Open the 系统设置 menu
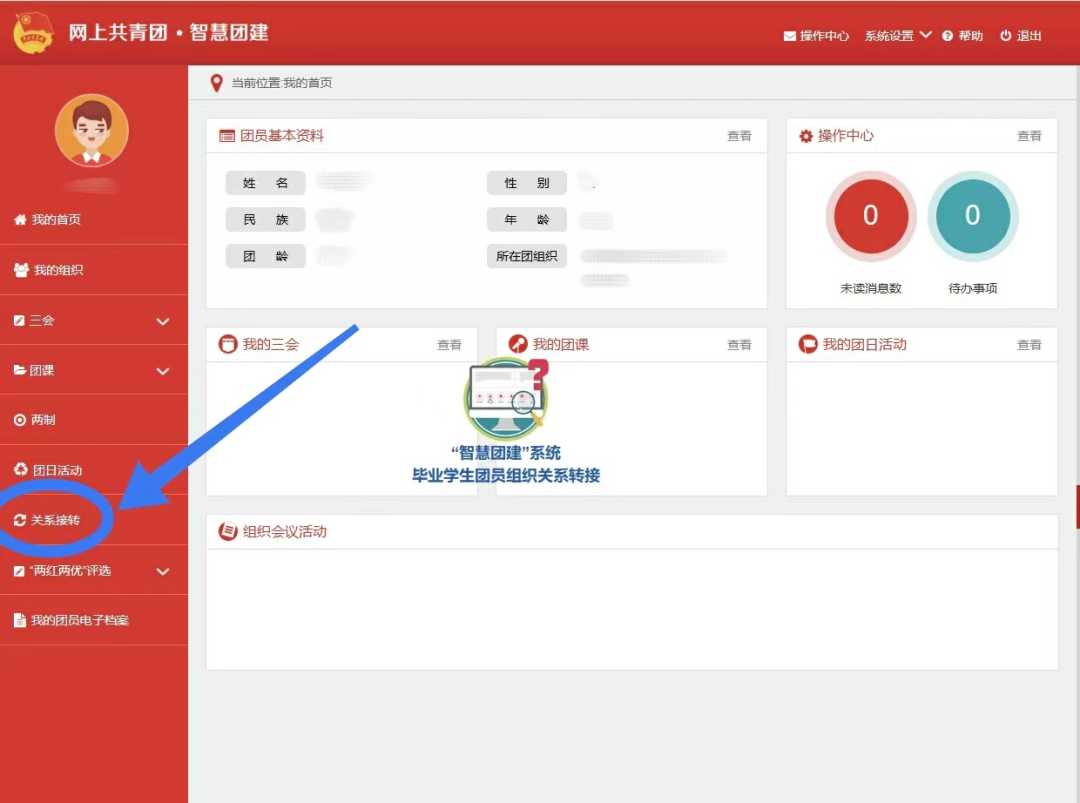This screenshot has height=803, width=1080. [889, 36]
